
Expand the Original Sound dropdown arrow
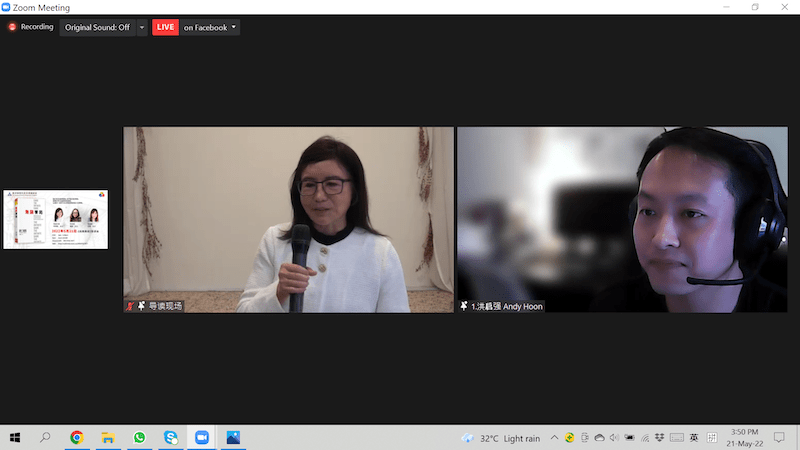[141, 27]
